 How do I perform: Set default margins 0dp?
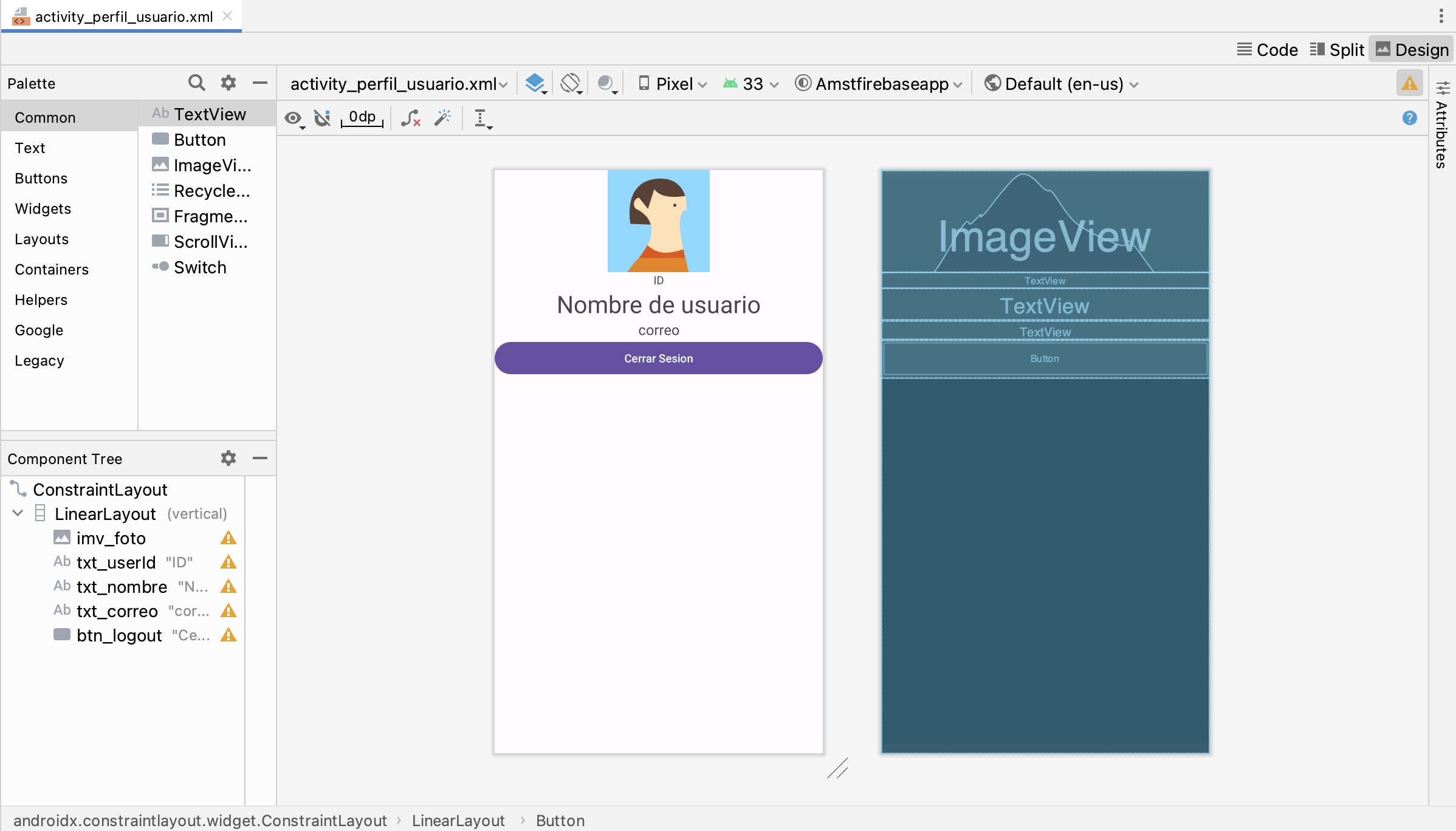(x=362, y=117)
